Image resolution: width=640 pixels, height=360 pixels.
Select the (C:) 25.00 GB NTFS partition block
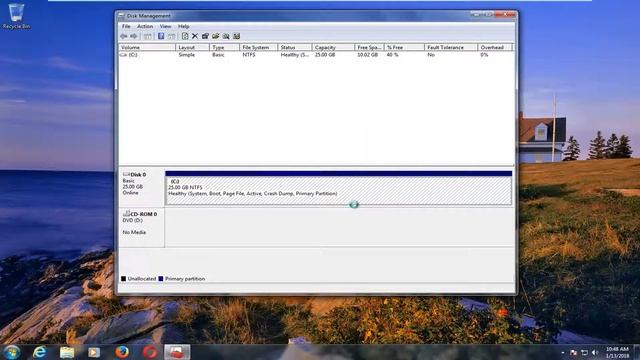pyautogui.click(x=338, y=188)
